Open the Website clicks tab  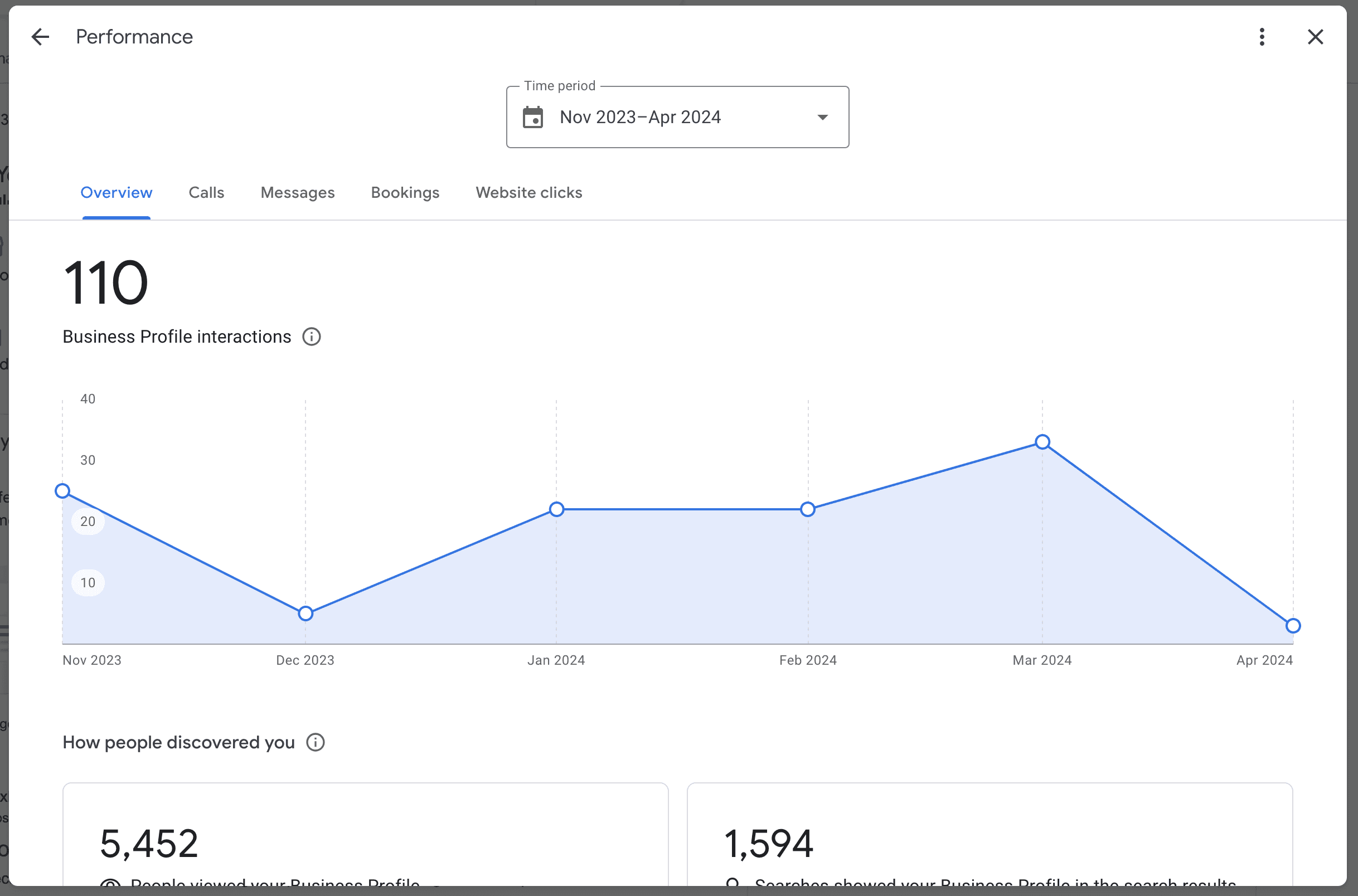tap(528, 193)
